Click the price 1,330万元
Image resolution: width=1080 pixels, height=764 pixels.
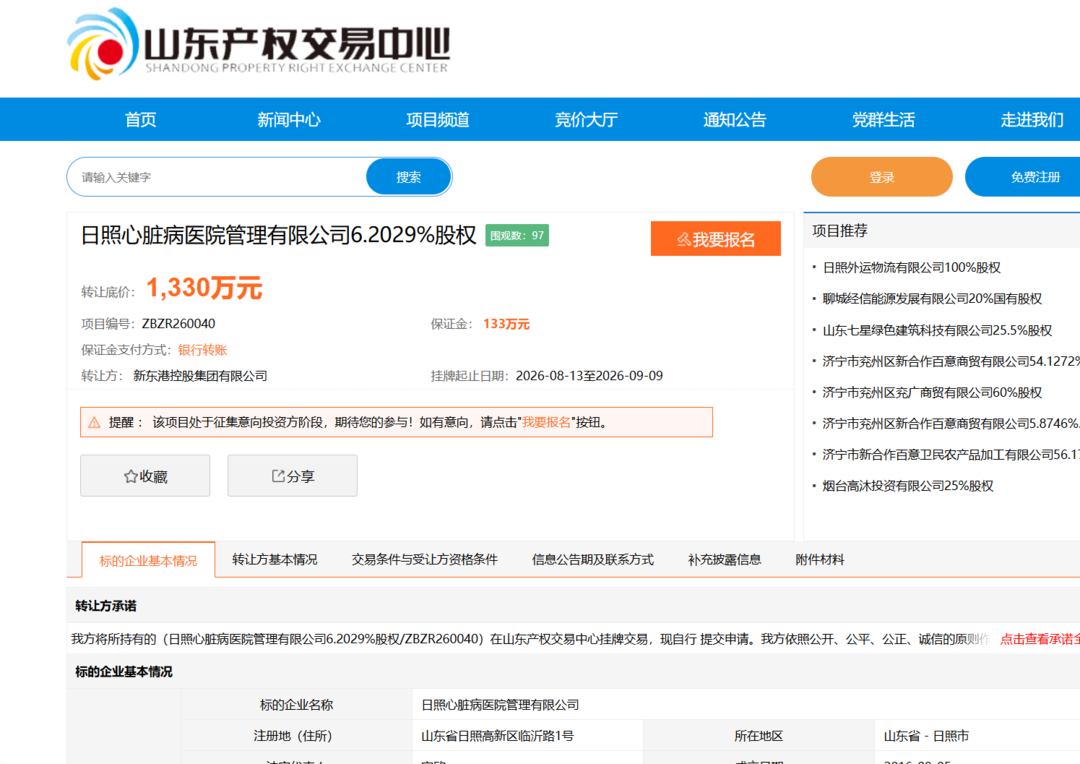coord(204,288)
